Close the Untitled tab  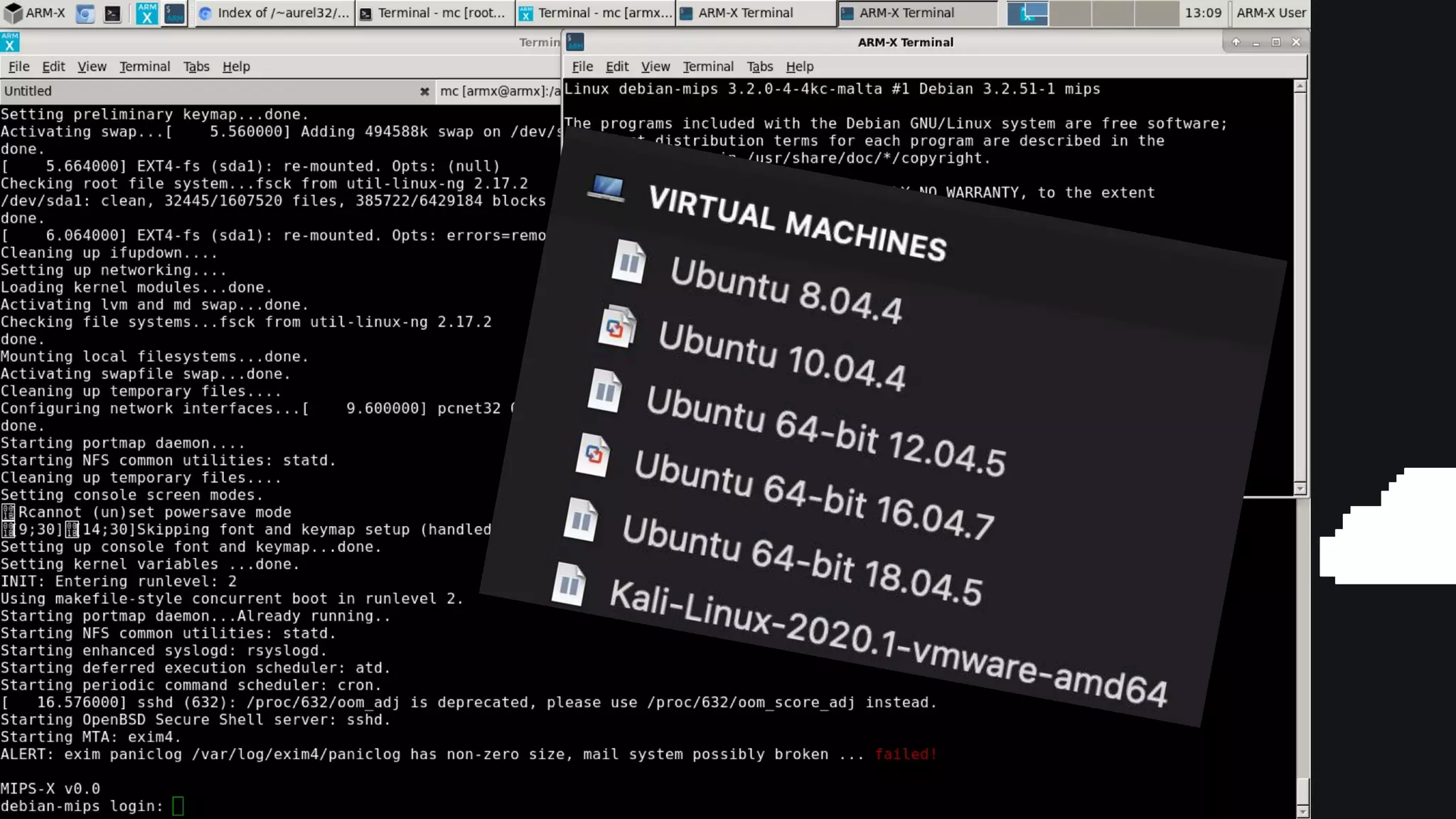point(424,91)
